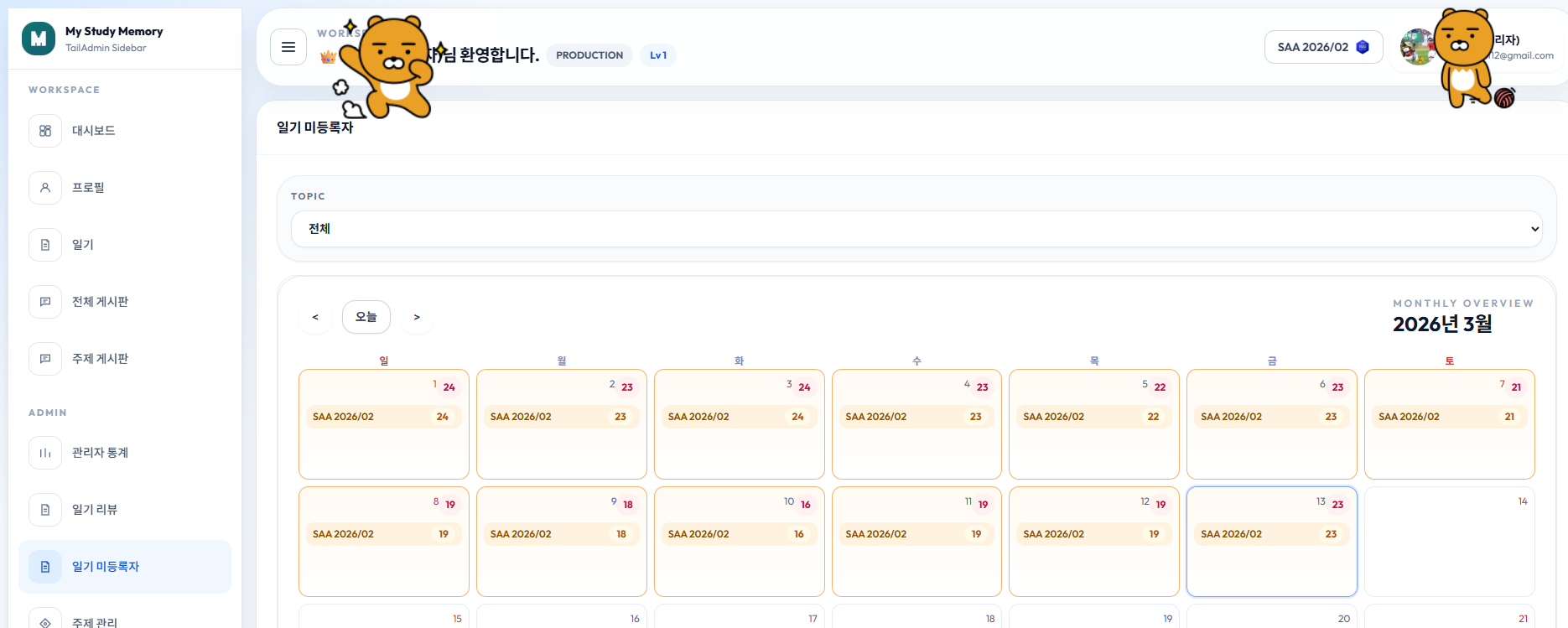Image resolution: width=1568 pixels, height=628 pixels.
Task: Click the 일기 미등록자 document icon
Action: pos(45,567)
